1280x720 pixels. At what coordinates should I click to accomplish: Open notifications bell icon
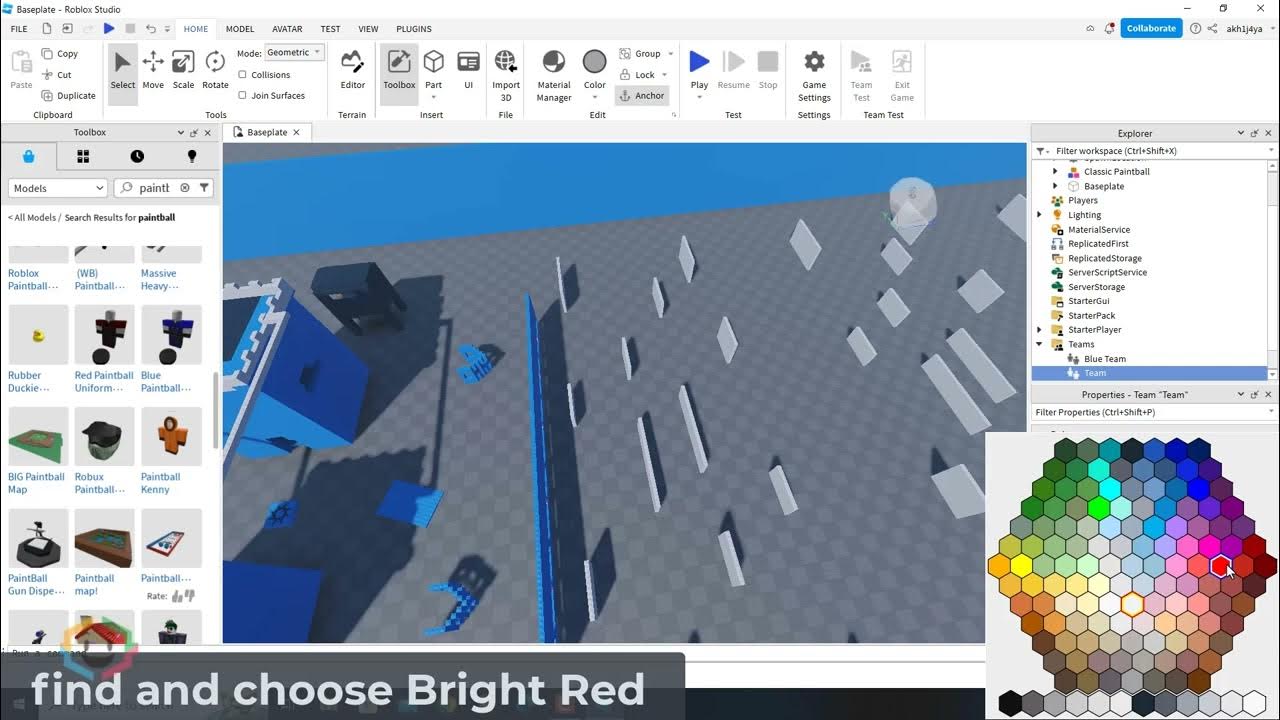1108,29
